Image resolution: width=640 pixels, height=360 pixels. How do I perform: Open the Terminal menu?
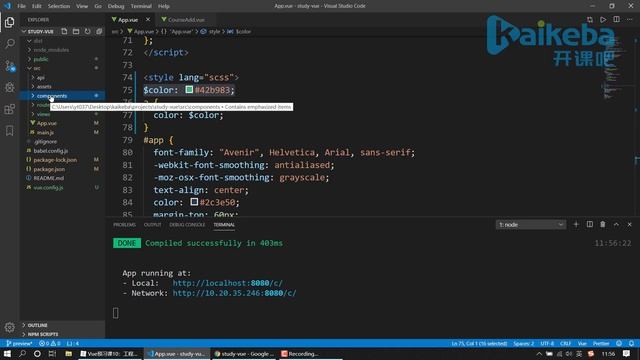pos(141,6)
